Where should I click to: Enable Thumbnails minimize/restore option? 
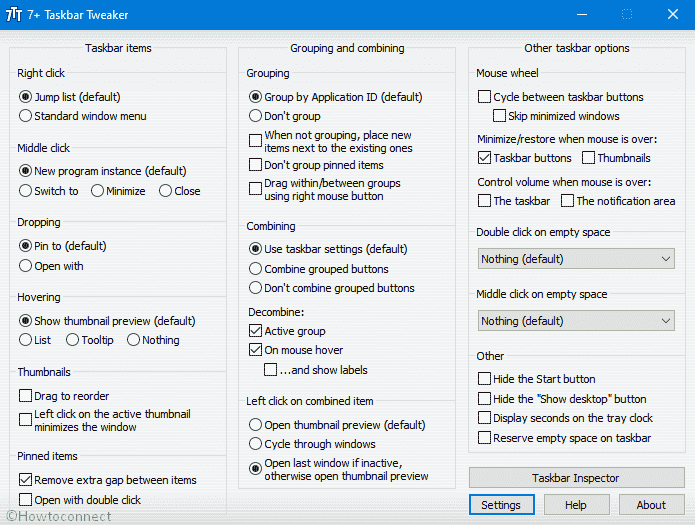click(589, 158)
